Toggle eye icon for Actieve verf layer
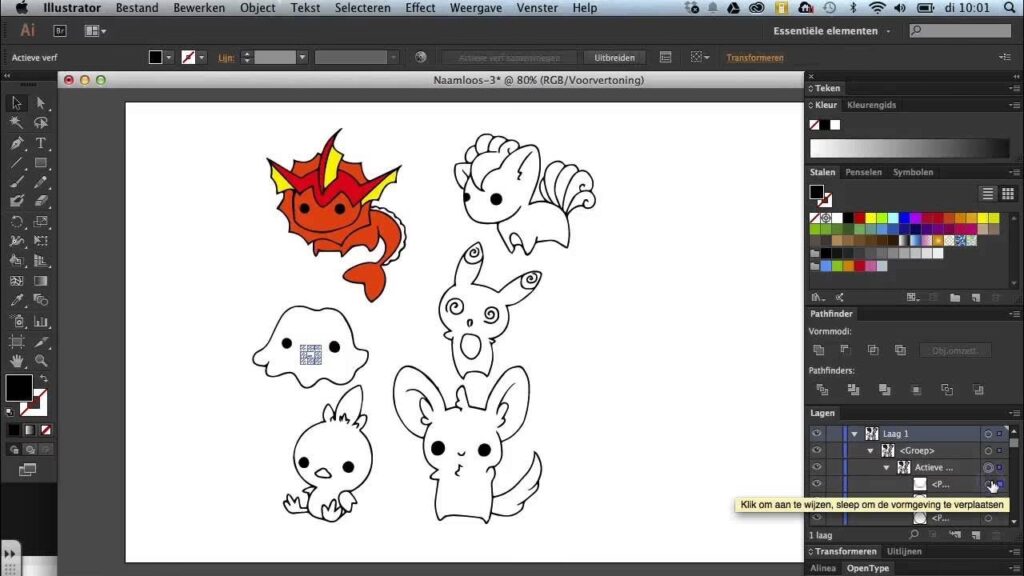Screen dimensions: 1024x576 [x=817, y=467]
